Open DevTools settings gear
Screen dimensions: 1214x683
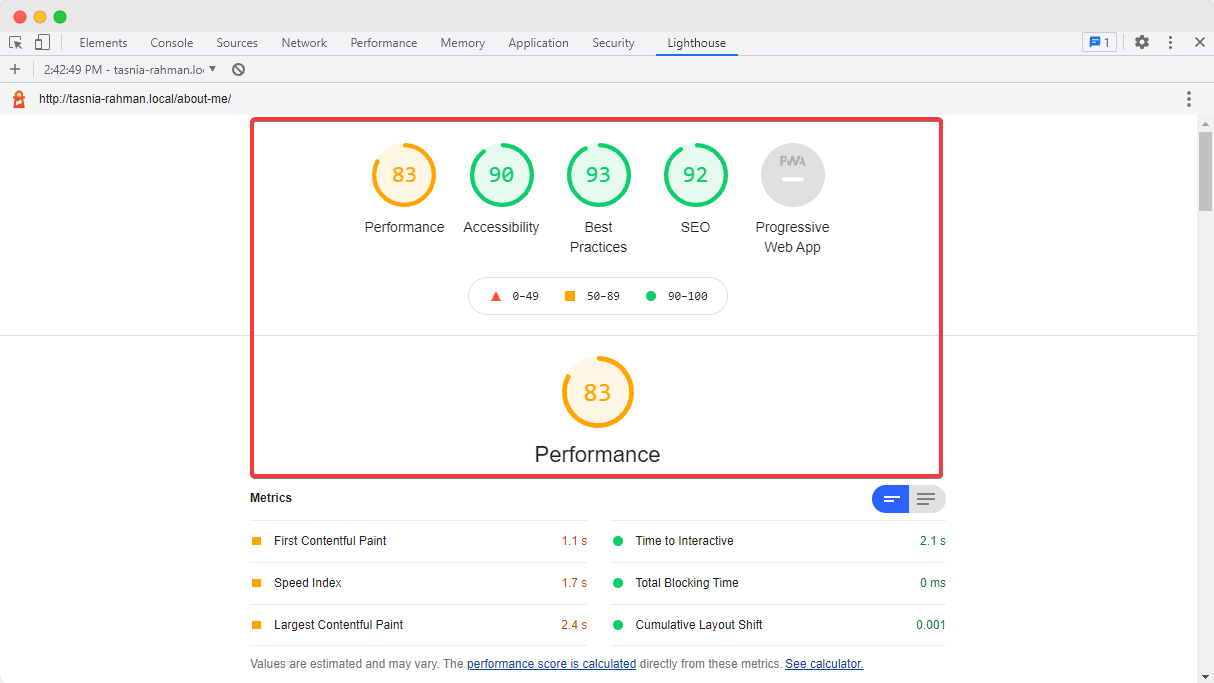click(1142, 42)
